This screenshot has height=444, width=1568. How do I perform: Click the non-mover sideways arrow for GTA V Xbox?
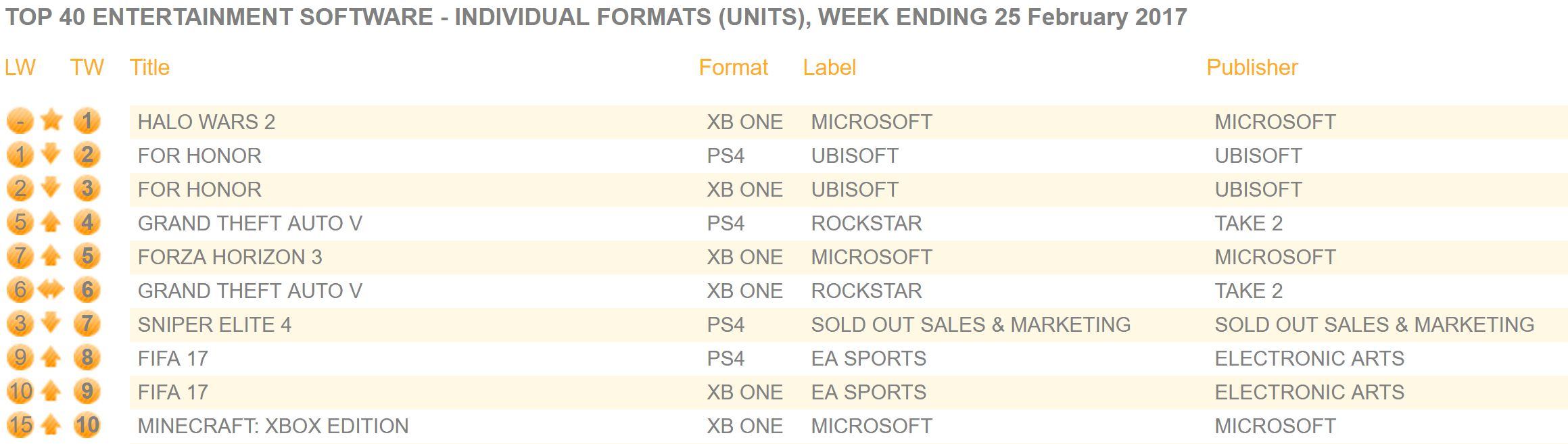pos(51,290)
